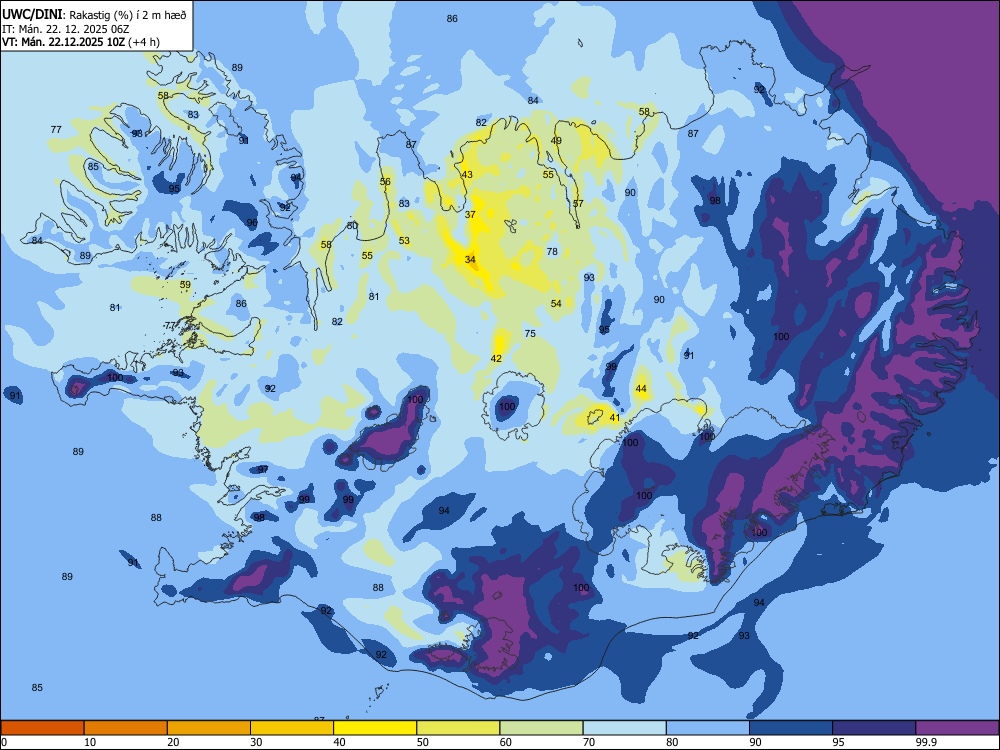Screen dimensions: 1000x750
Task: Click the humidity value 43 on the map
Action: tap(467, 175)
